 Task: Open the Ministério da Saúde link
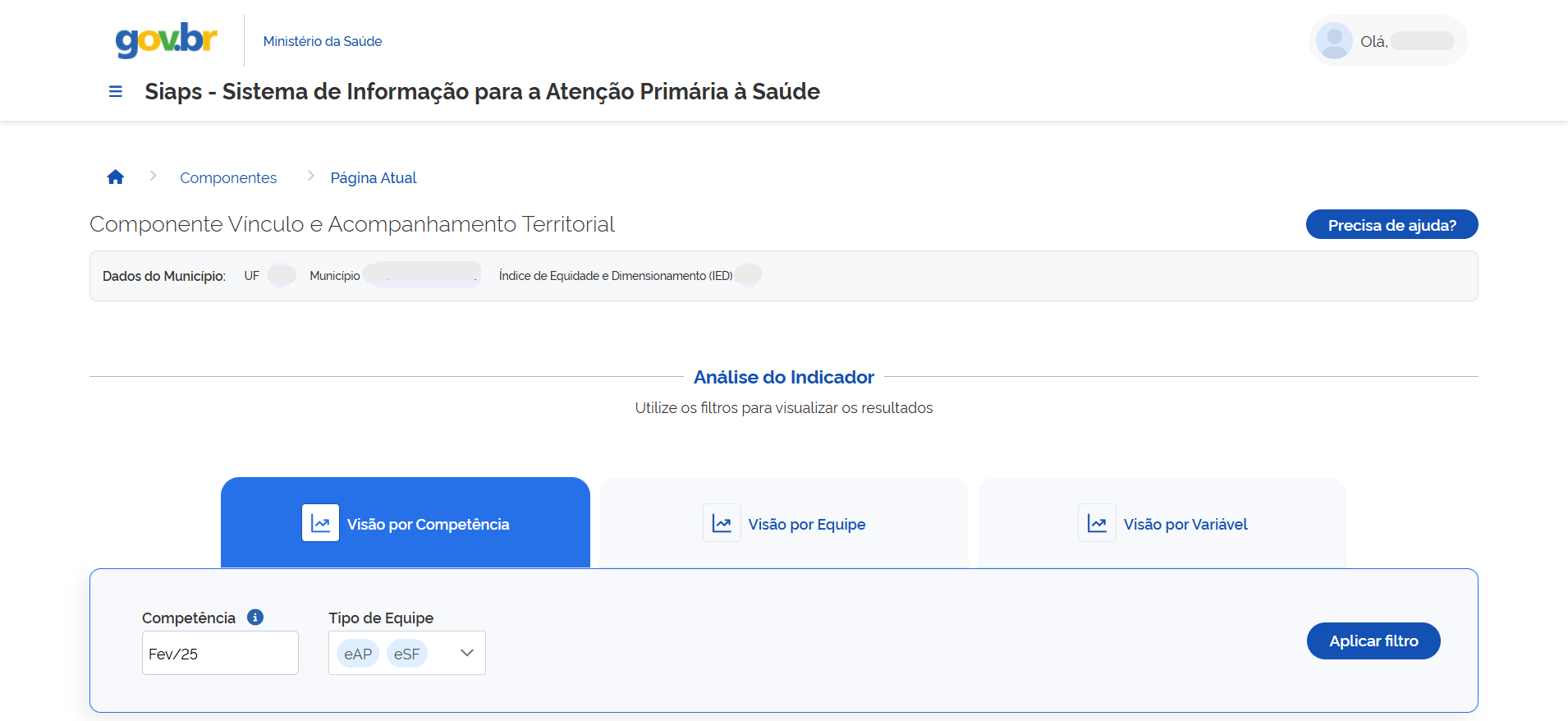pyautogui.click(x=323, y=41)
